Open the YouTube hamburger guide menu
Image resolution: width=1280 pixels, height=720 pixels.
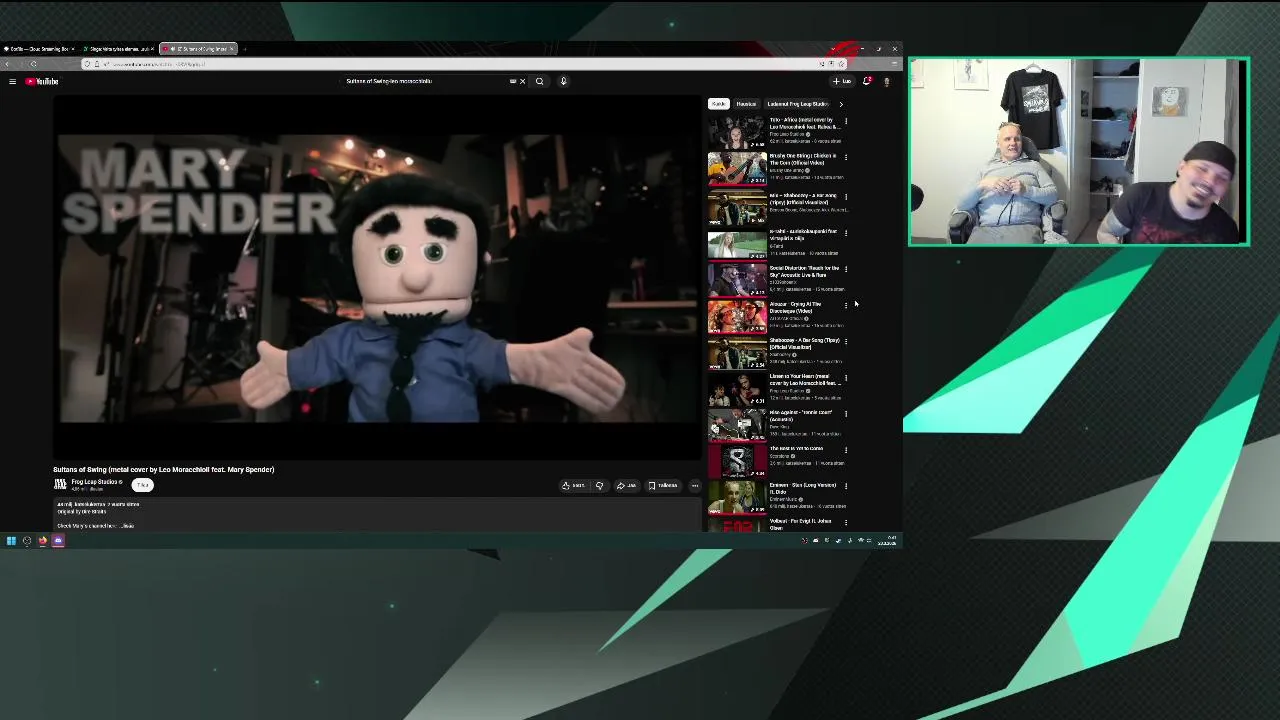point(12,81)
